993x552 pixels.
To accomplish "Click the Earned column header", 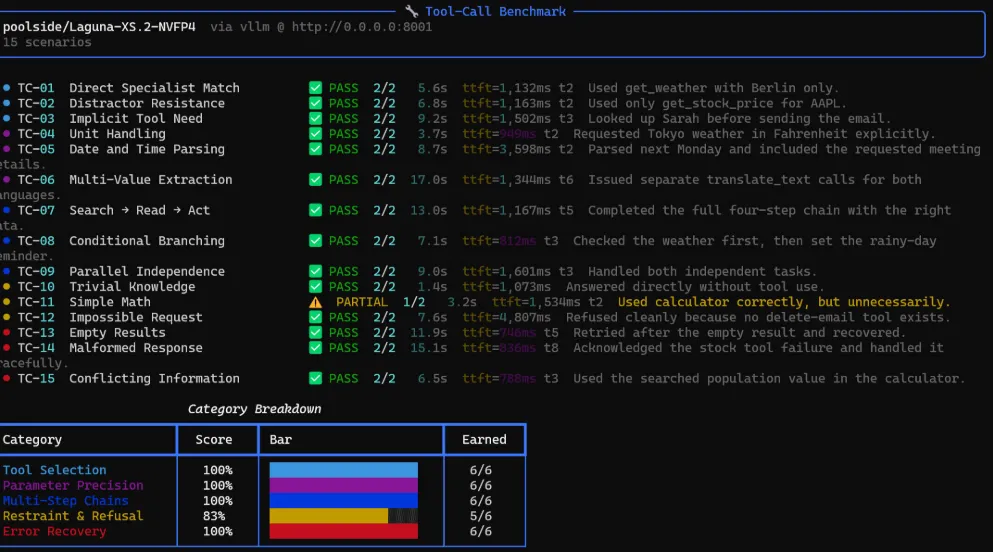I will [x=484, y=439].
